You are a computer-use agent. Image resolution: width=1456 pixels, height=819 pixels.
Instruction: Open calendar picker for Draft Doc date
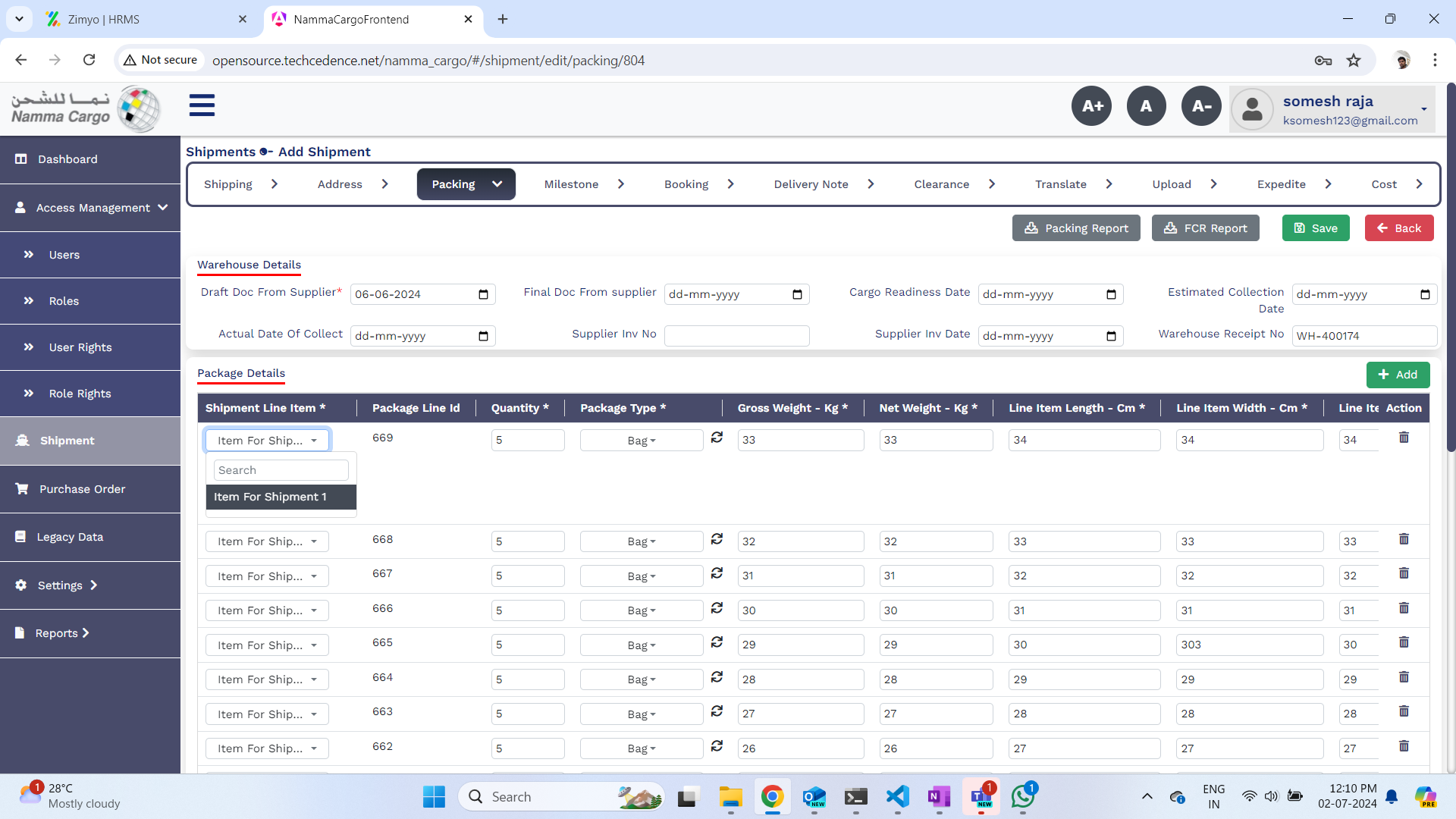click(483, 294)
